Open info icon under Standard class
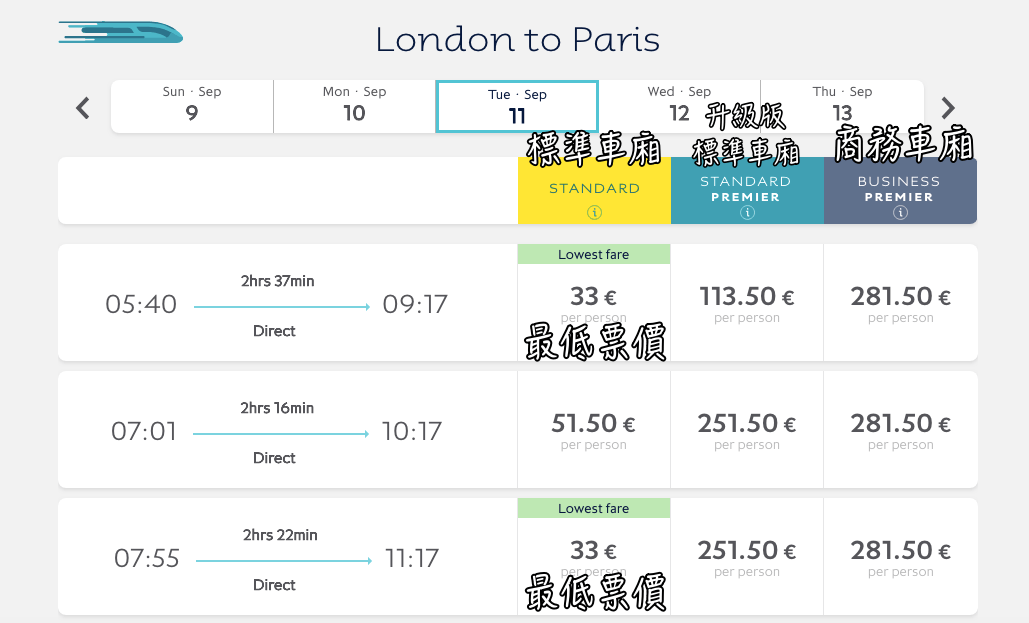This screenshot has width=1029, height=623. coord(594,212)
